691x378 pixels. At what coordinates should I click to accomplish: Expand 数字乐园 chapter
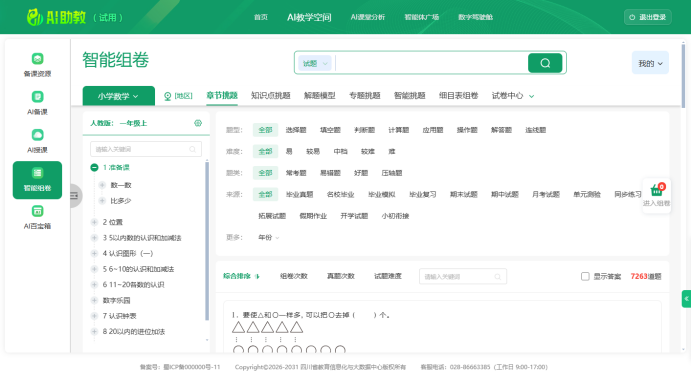click(x=94, y=300)
